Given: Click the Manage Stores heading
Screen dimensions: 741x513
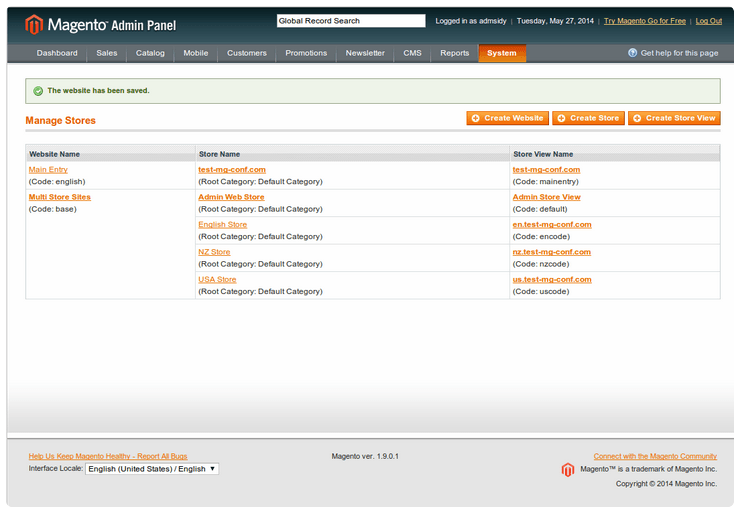Looking at the screenshot, I should (x=60, y=120).
